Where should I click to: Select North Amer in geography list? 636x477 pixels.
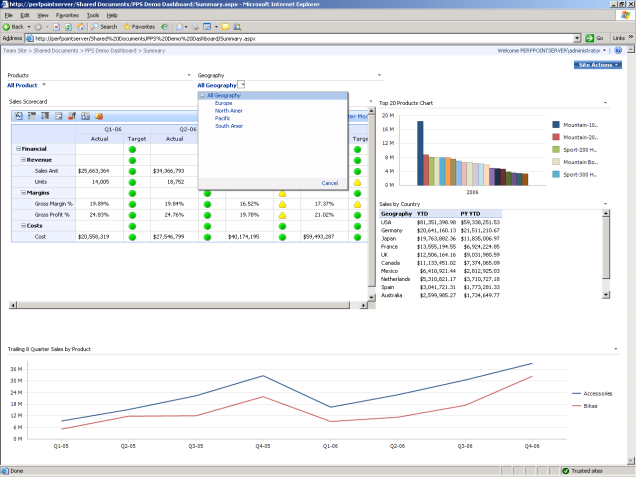tap(229, 111)
